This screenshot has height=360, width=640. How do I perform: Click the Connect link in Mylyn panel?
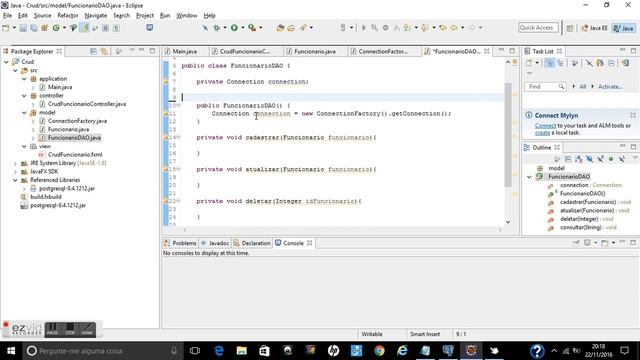(x=545, y=126)
